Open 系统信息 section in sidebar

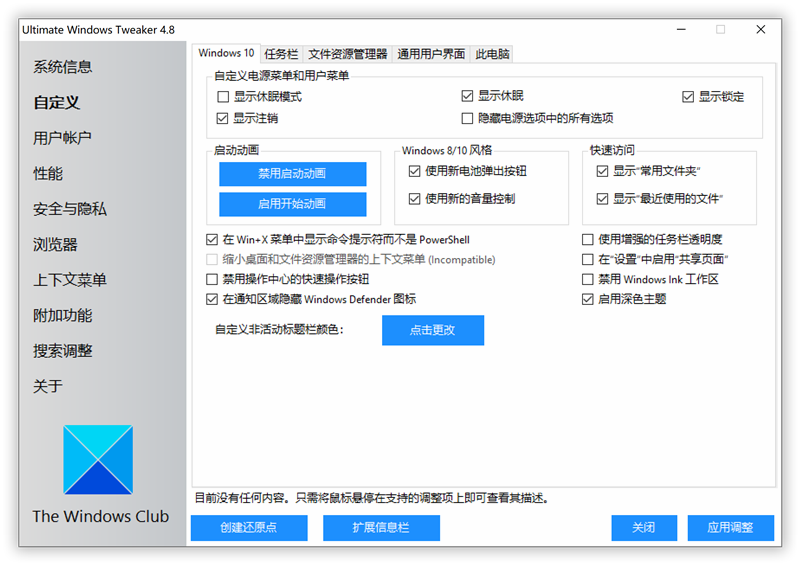click(x=62, y=67)
